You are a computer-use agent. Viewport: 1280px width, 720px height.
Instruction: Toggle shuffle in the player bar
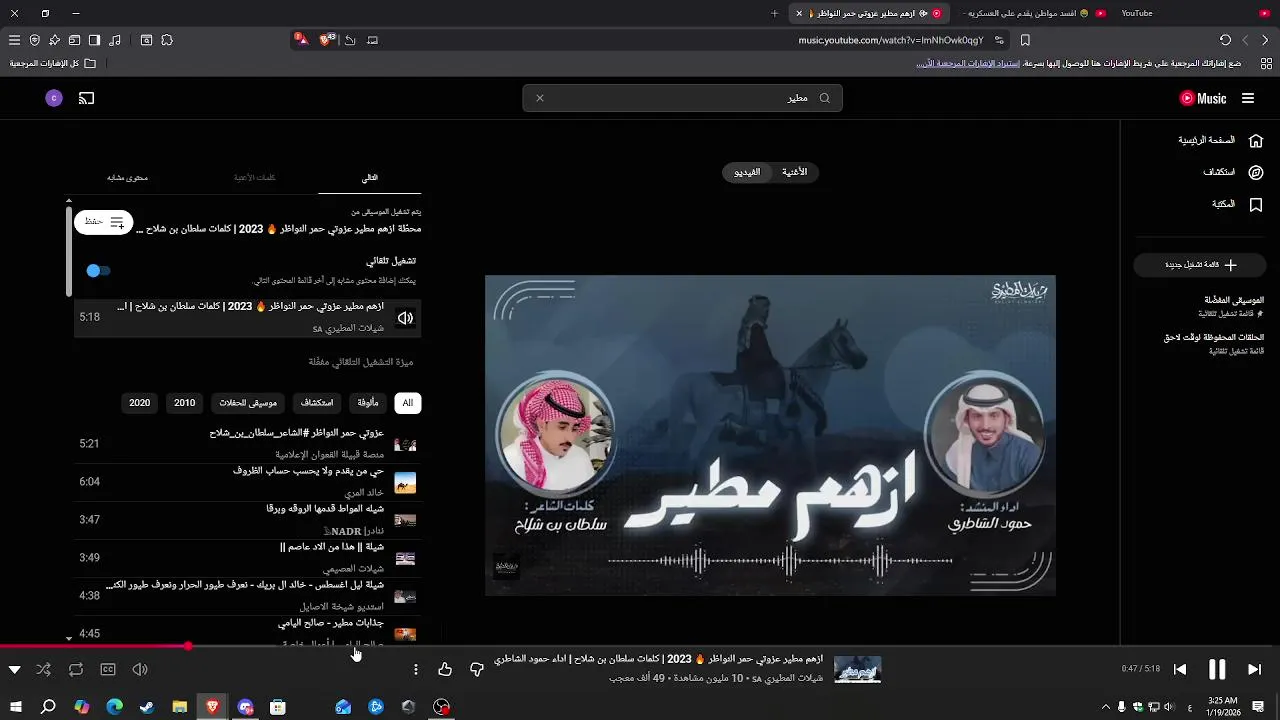pyautogui.click(x=43, y=669)
